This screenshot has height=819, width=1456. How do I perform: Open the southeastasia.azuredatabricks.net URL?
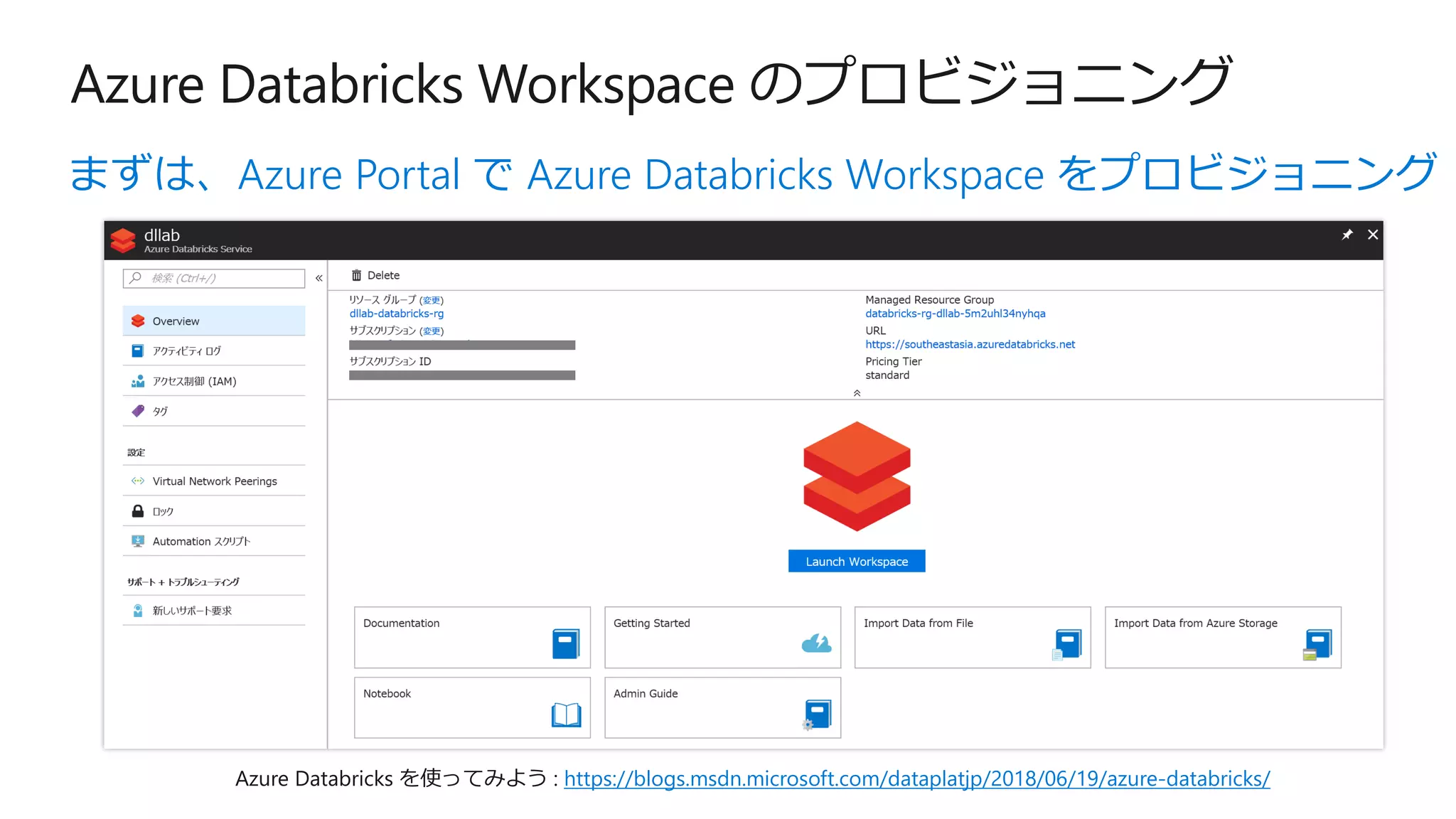click(x=970, y=344)
